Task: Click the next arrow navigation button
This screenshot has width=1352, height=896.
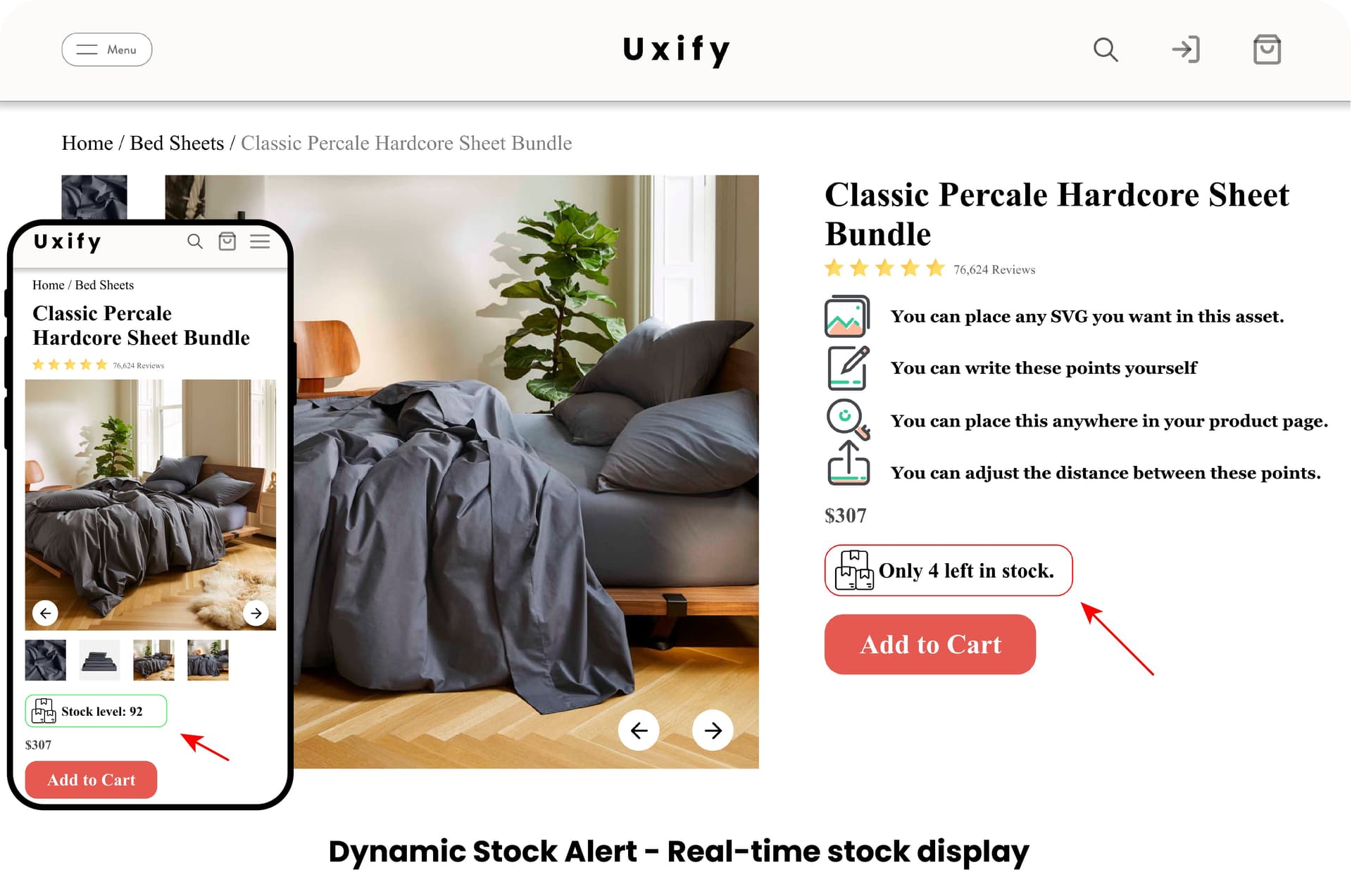Action: click(715, 730)
